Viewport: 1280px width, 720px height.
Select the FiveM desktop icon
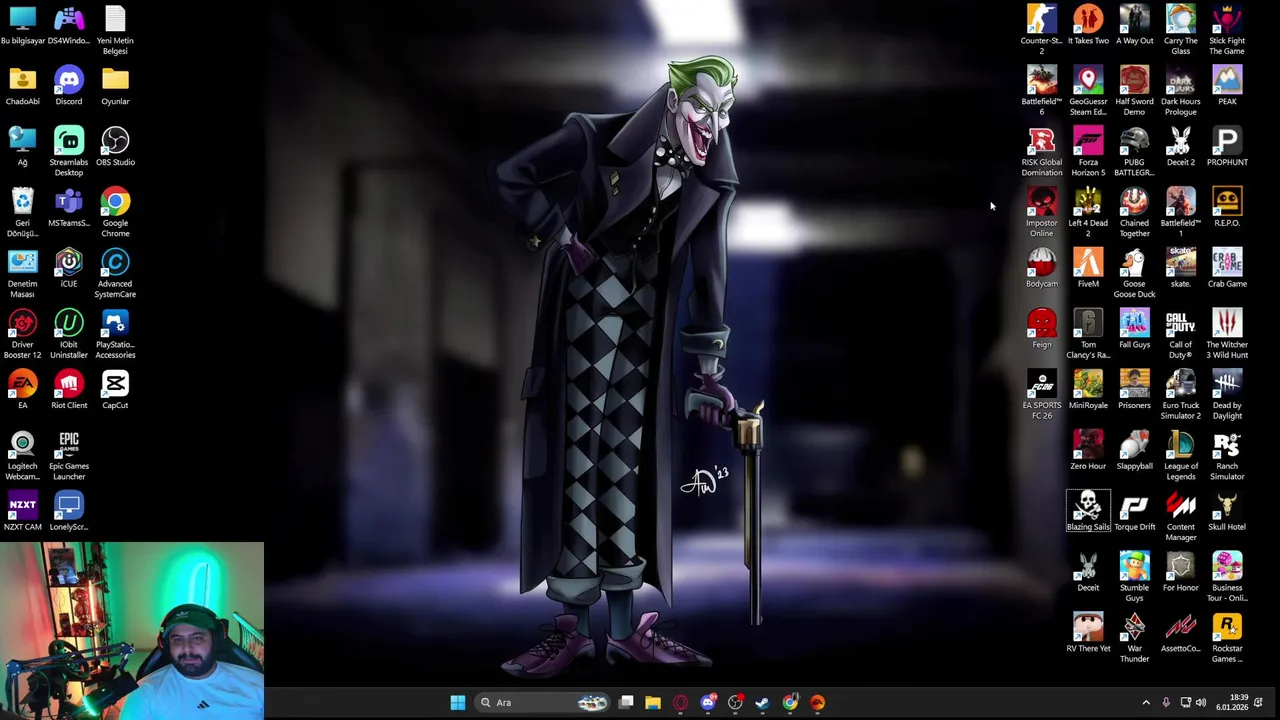coord(1088,267)
